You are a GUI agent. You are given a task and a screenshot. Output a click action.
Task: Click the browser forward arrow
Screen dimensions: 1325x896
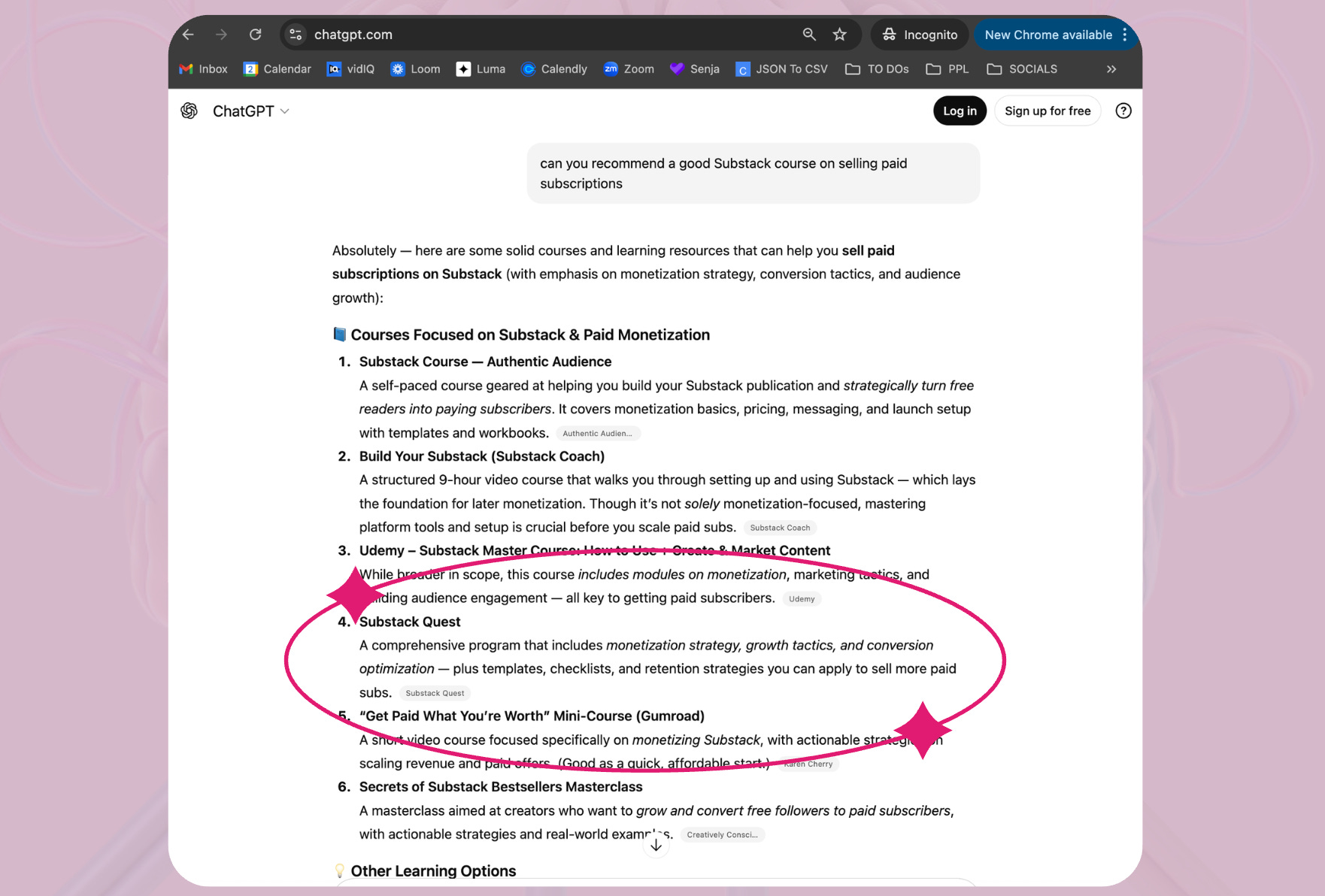[221, 35]
